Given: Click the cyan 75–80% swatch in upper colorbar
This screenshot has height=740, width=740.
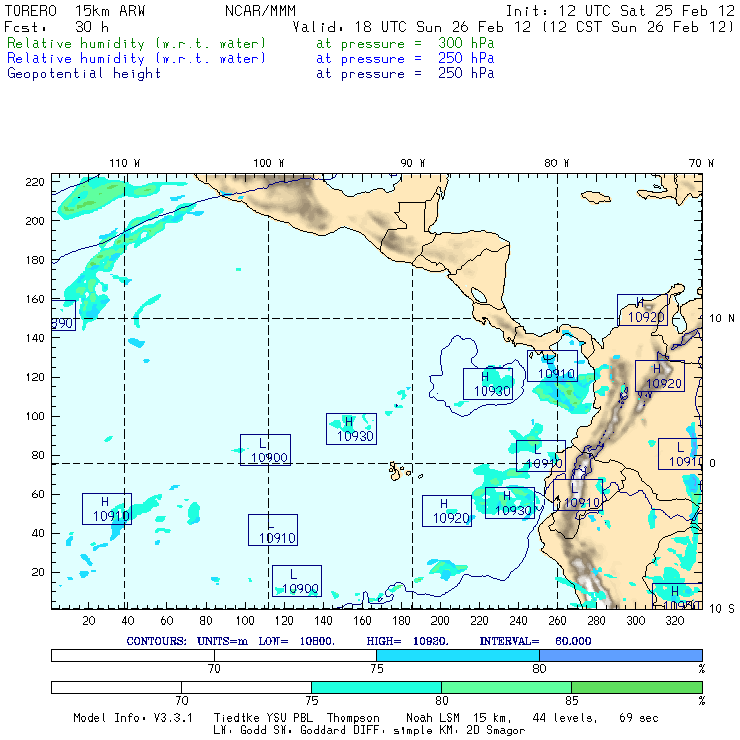Looking at the screenshot, I should (x=458, y=655).
